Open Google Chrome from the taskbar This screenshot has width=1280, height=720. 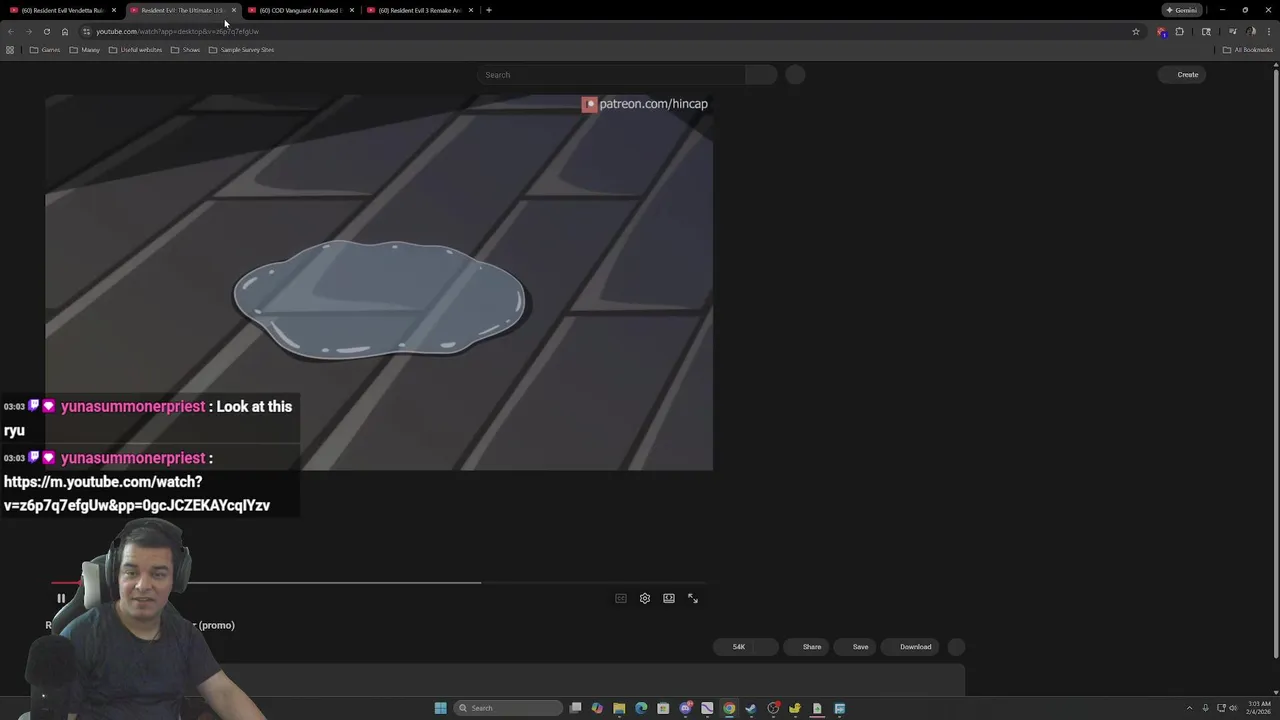[x=729, y=708]
